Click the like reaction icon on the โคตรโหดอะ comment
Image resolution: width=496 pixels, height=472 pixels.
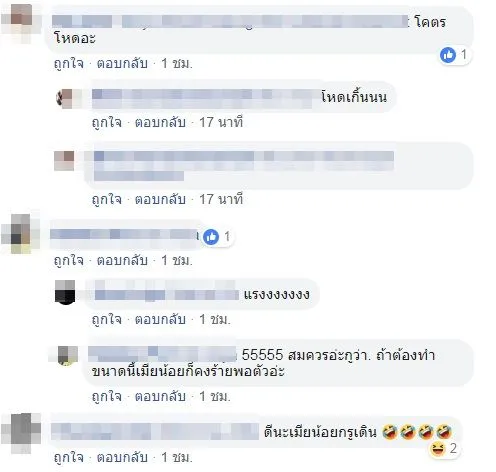coord(448,55)
